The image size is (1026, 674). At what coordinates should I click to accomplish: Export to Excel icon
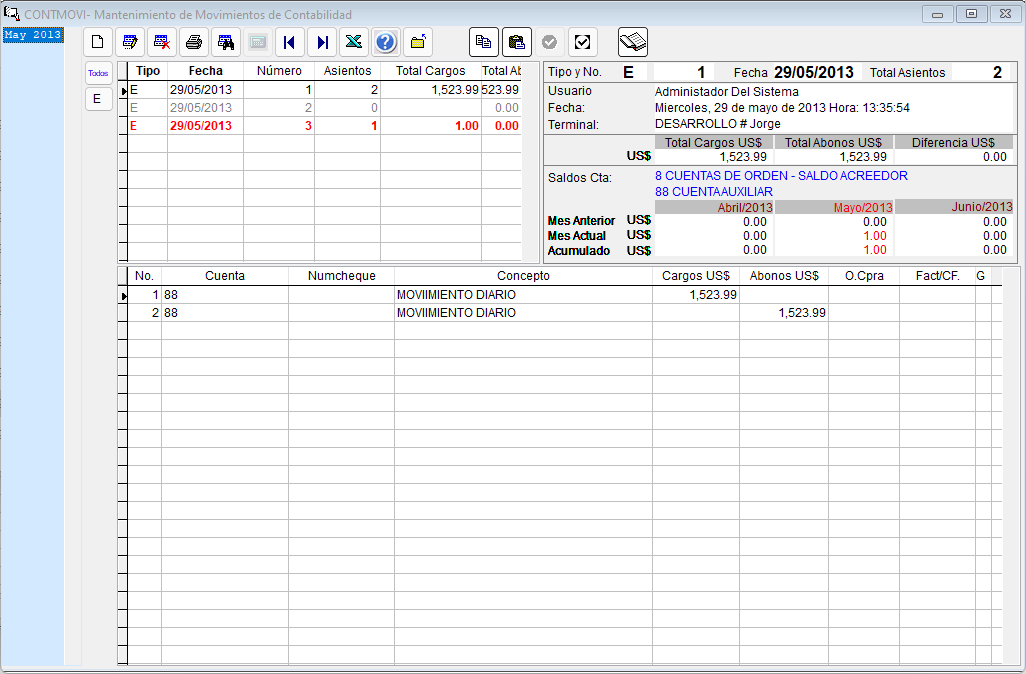pos(353,43)
